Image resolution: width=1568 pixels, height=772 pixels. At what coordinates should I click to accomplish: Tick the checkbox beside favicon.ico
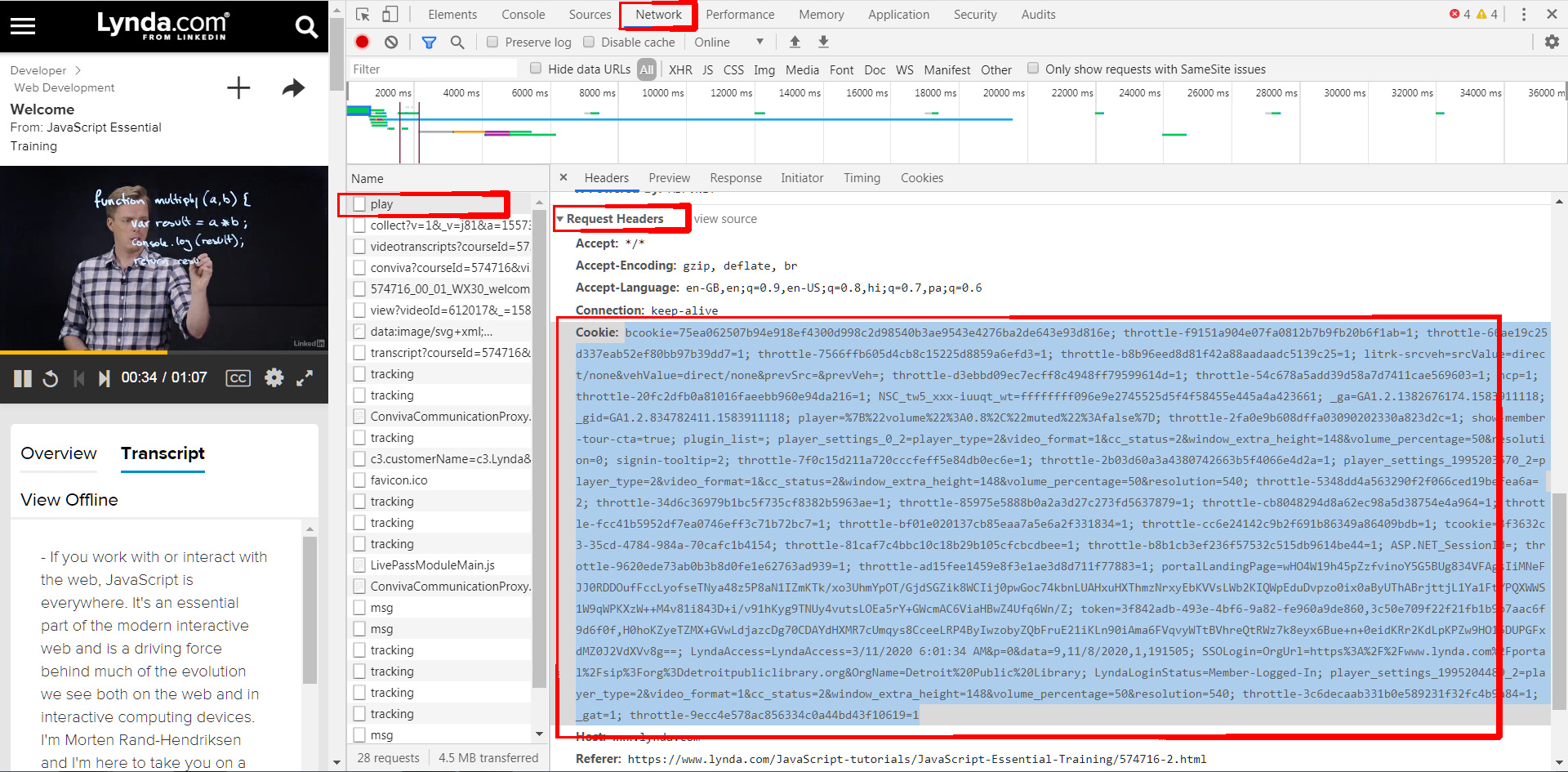359,480
